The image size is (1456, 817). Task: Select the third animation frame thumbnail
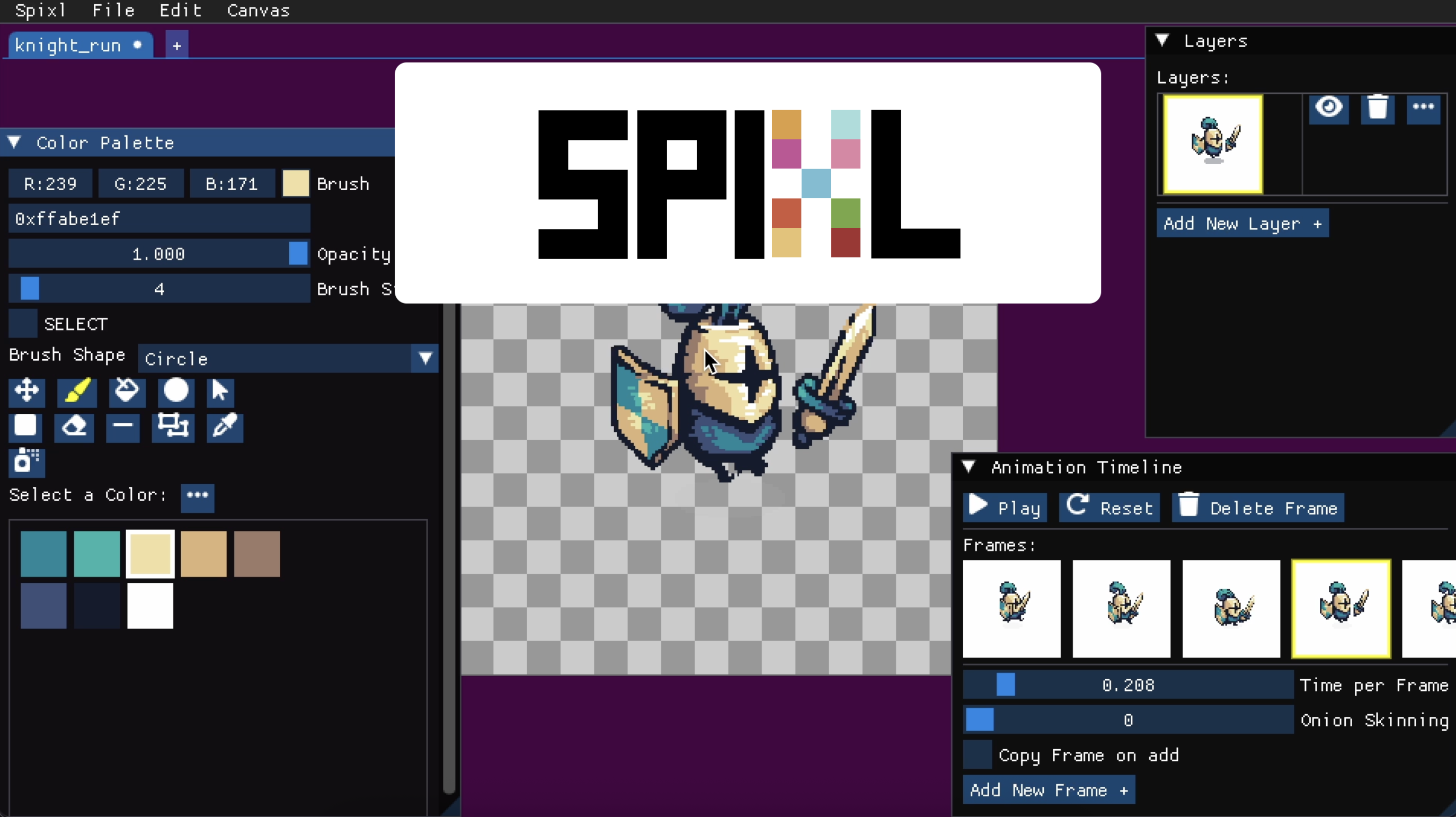coord(1231,608)
